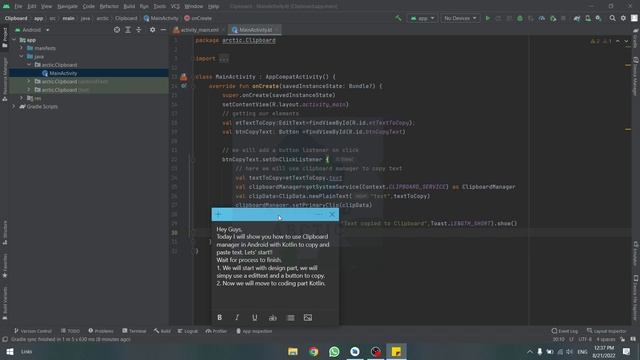640x360 pixels.
Task: Expand the collapsed import statements
Action: (x=224, y=59)
